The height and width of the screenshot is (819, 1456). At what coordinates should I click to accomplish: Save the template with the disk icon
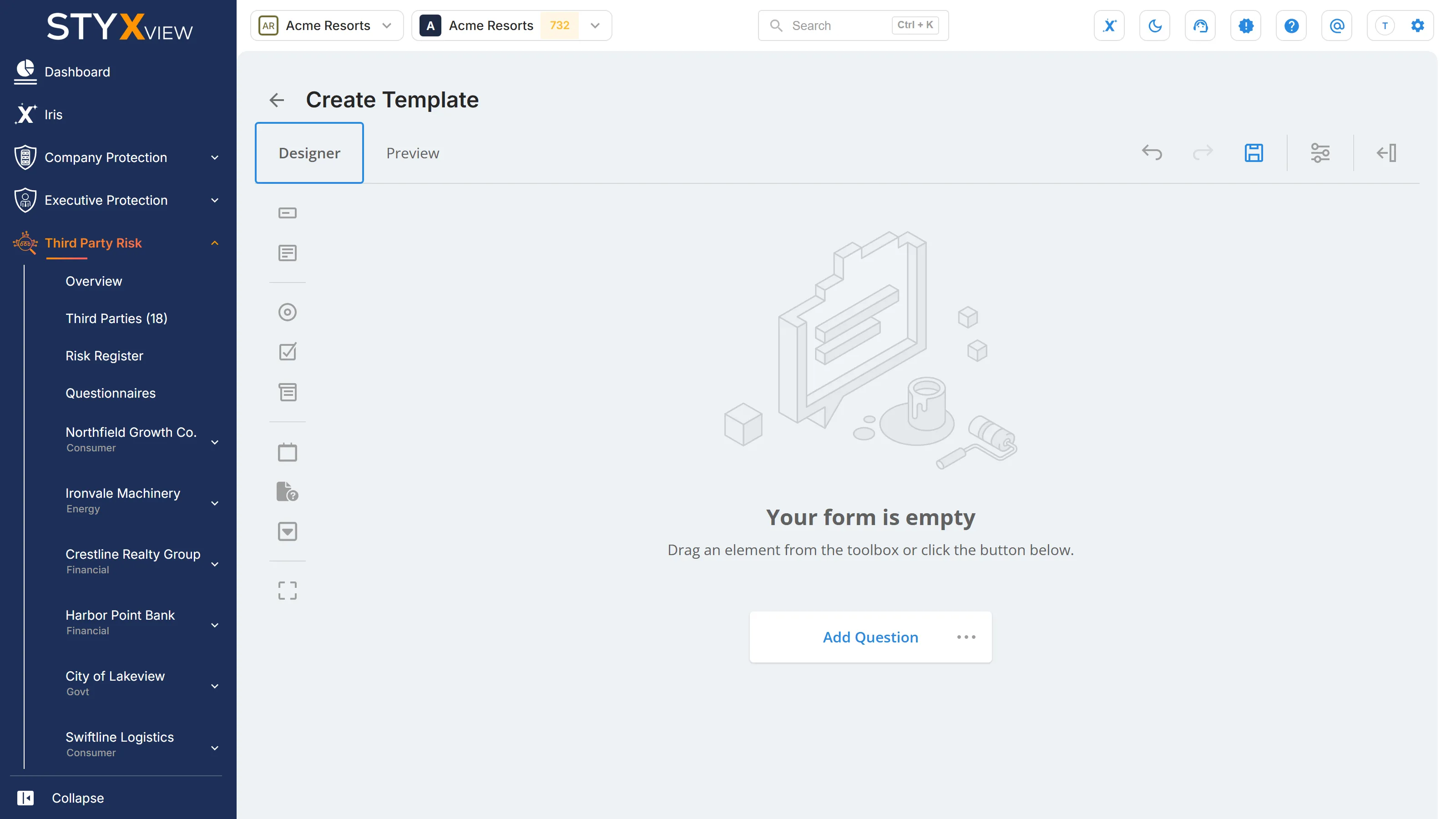[x=1254, y=152]
